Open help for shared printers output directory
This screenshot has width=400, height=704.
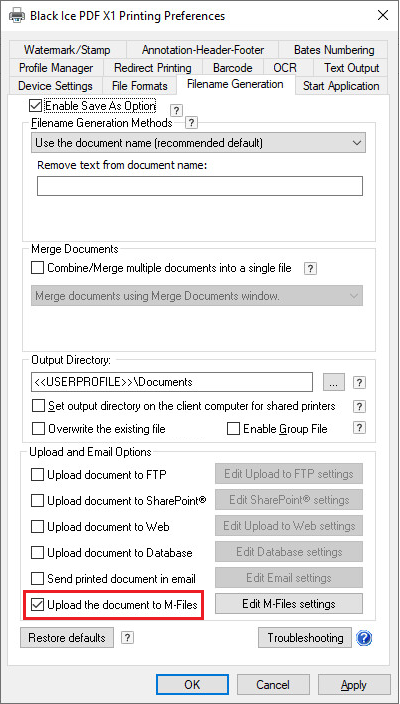[x=359, y=406]
